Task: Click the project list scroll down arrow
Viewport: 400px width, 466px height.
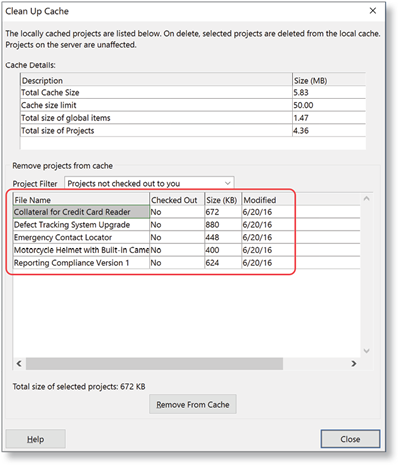Action: pyautogui.click(x=366, y=351)
